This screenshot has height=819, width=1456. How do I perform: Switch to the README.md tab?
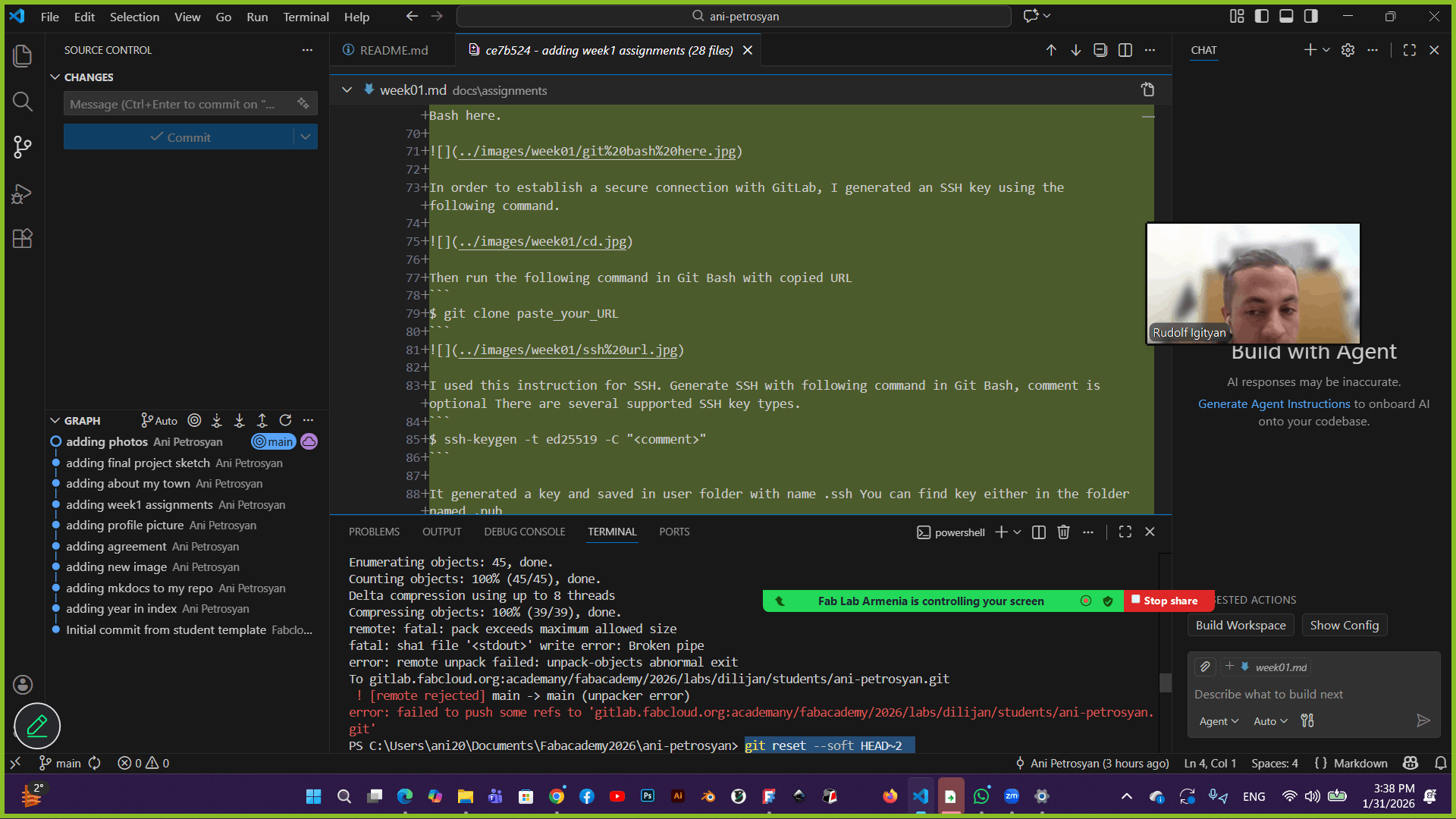click(393, 50)
